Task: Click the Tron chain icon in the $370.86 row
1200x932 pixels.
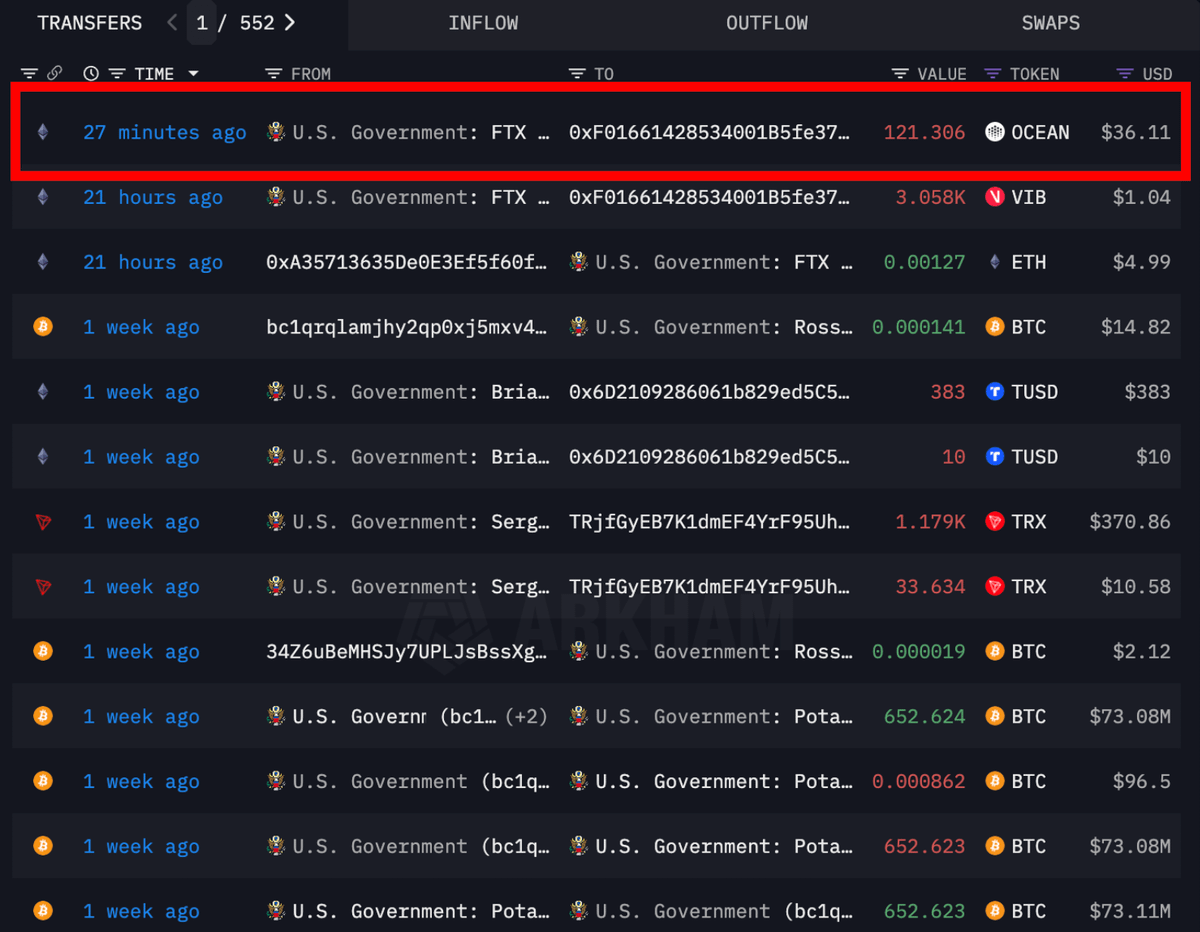Action: 42,522
